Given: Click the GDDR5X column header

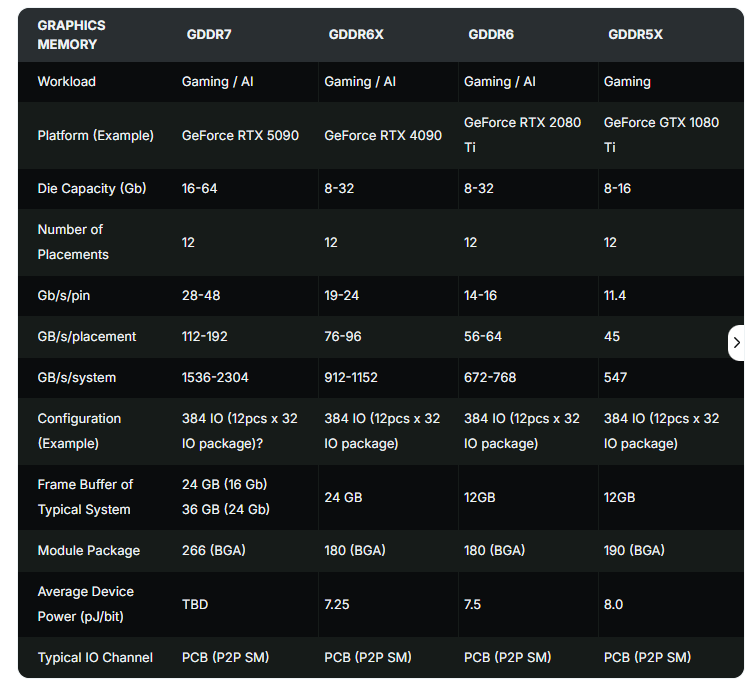Looking at the screenshot, I should click(635, 34).
